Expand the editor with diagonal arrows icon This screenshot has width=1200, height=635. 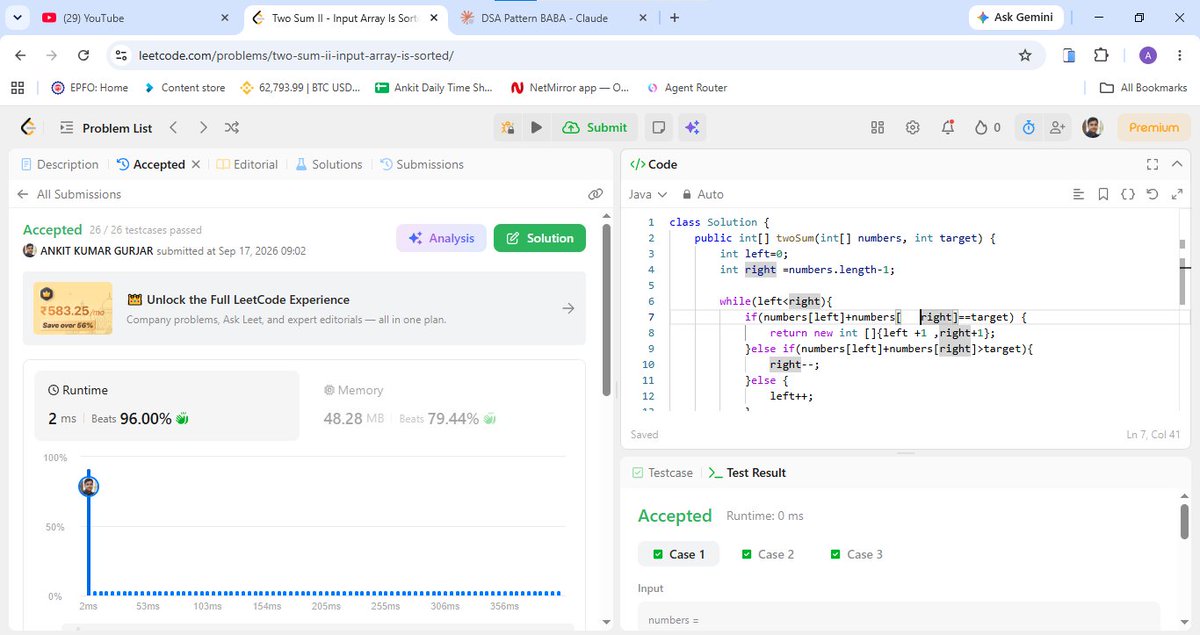1177,194
